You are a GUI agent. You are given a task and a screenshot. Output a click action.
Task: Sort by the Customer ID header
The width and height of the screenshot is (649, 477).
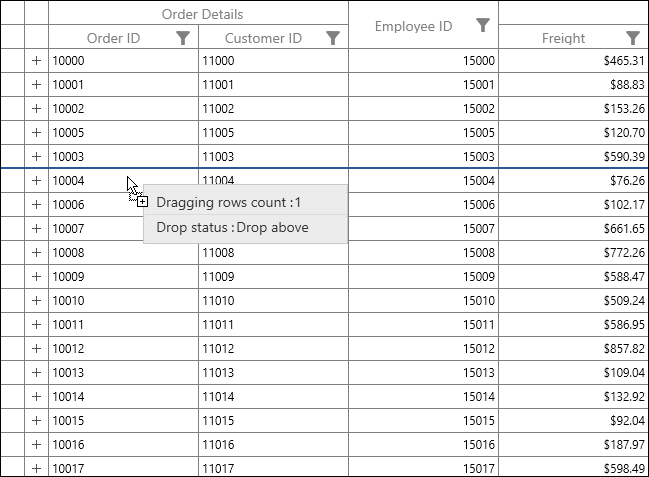(263, 38)
